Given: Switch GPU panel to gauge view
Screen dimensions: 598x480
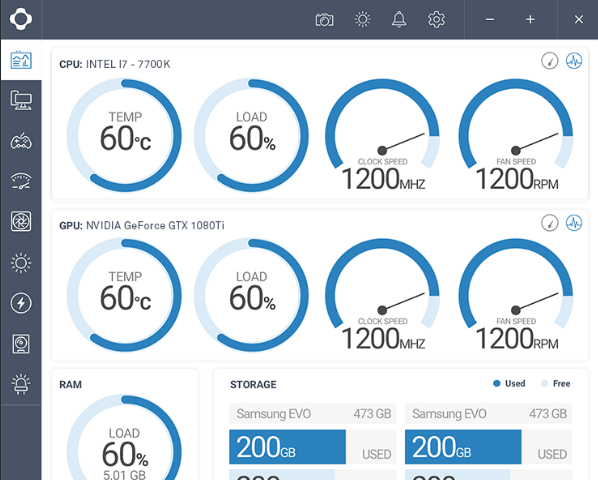Looking at the screenshot, I should click(550, 223).
